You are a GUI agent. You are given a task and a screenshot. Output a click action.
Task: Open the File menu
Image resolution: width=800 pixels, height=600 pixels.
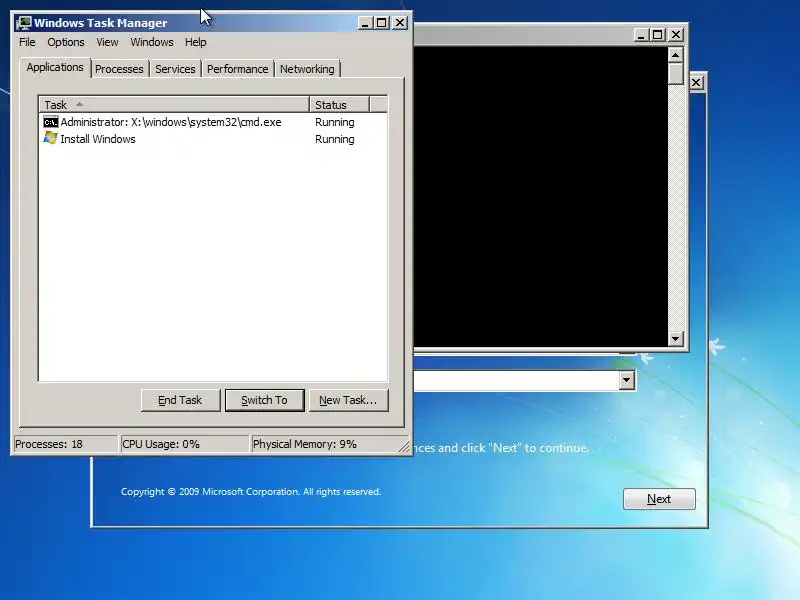pyautogui.click(x=27, y=42)
